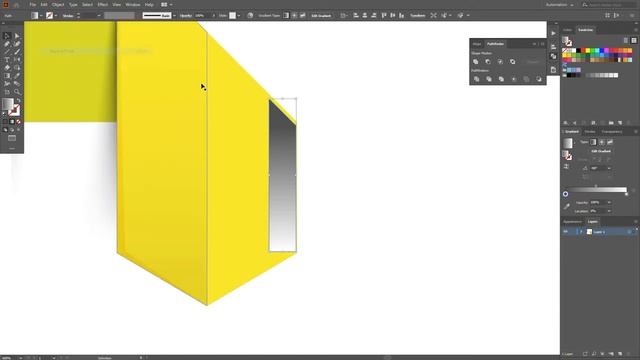Screen dimensions: 640x360
Task: Switch Swatches panel to thumbnail view
Action: (633, 40)
